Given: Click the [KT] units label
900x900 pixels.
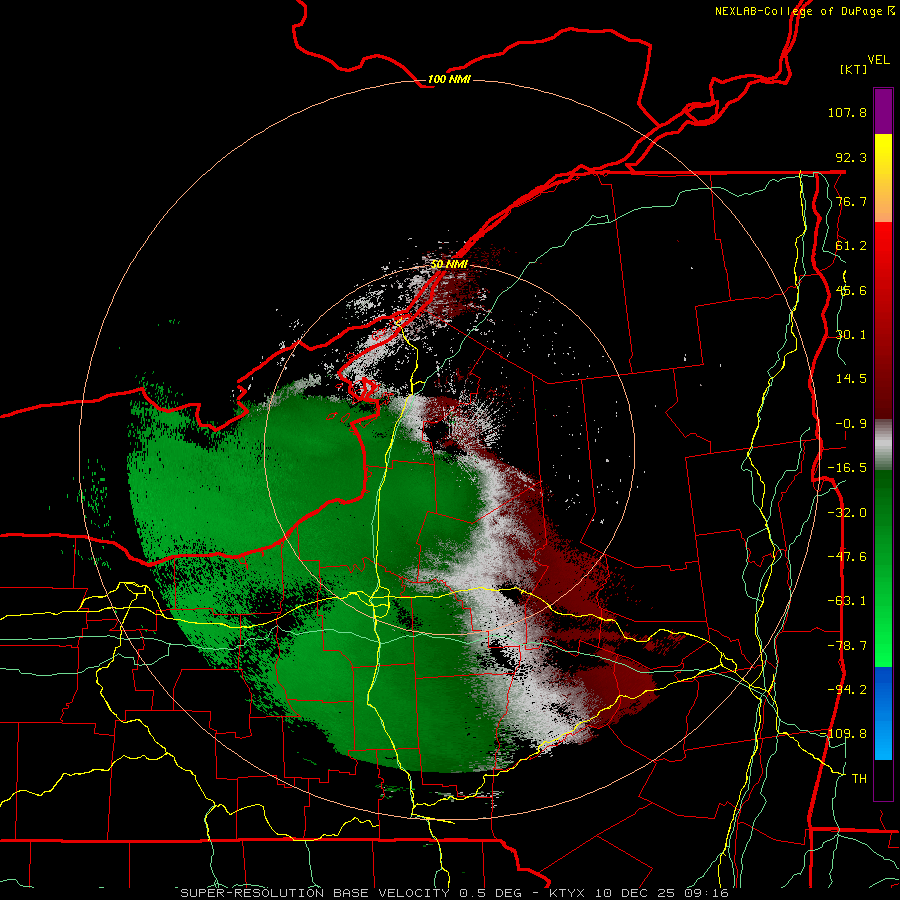Looking at the screenshot, I should (x=853, y=69).
